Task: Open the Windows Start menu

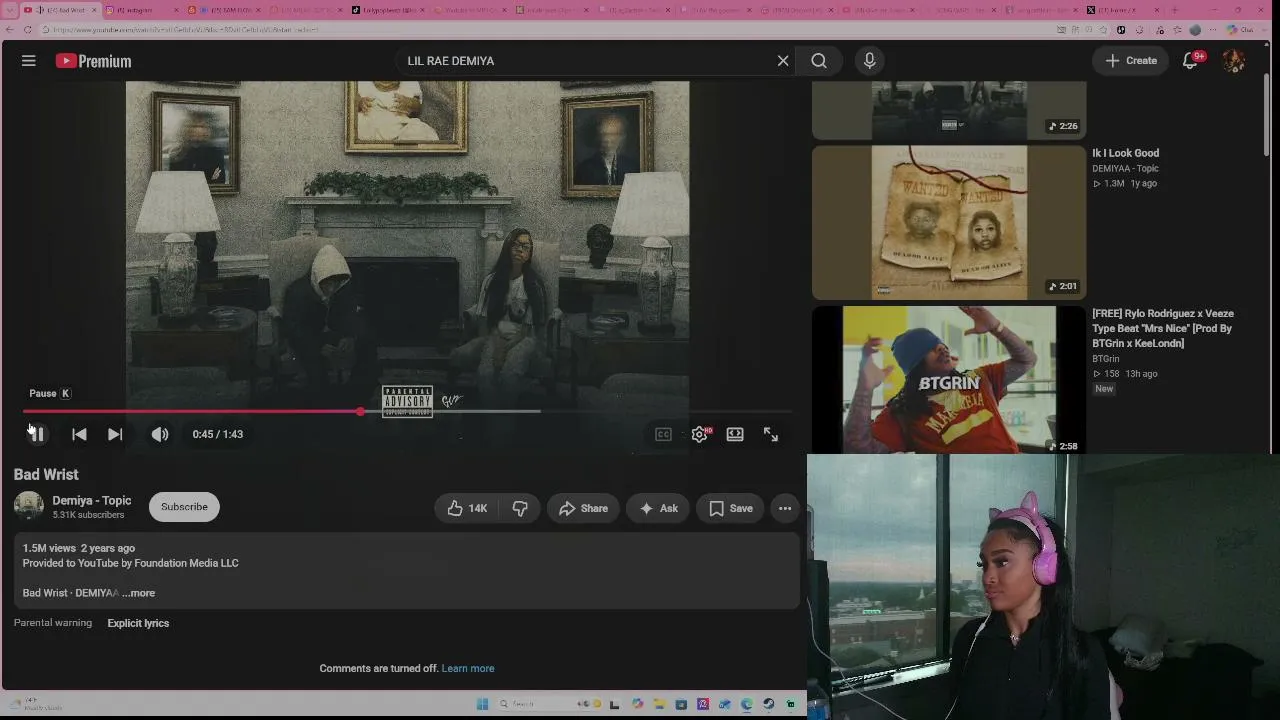Action: point(482,704)
